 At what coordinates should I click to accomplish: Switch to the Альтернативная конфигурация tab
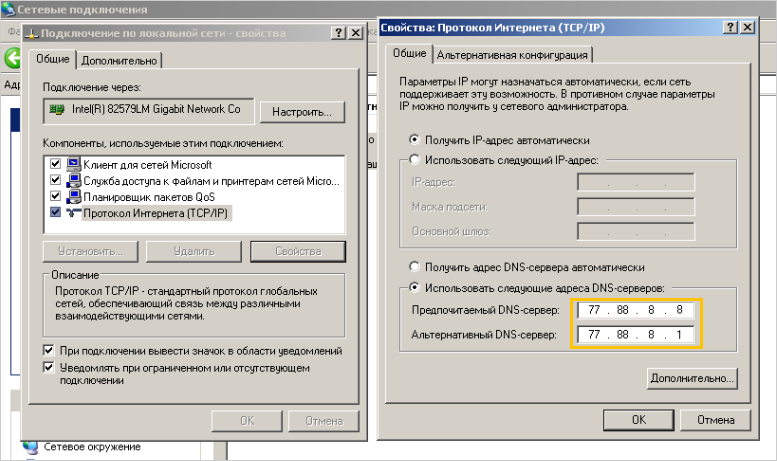(x=514, y=54)
